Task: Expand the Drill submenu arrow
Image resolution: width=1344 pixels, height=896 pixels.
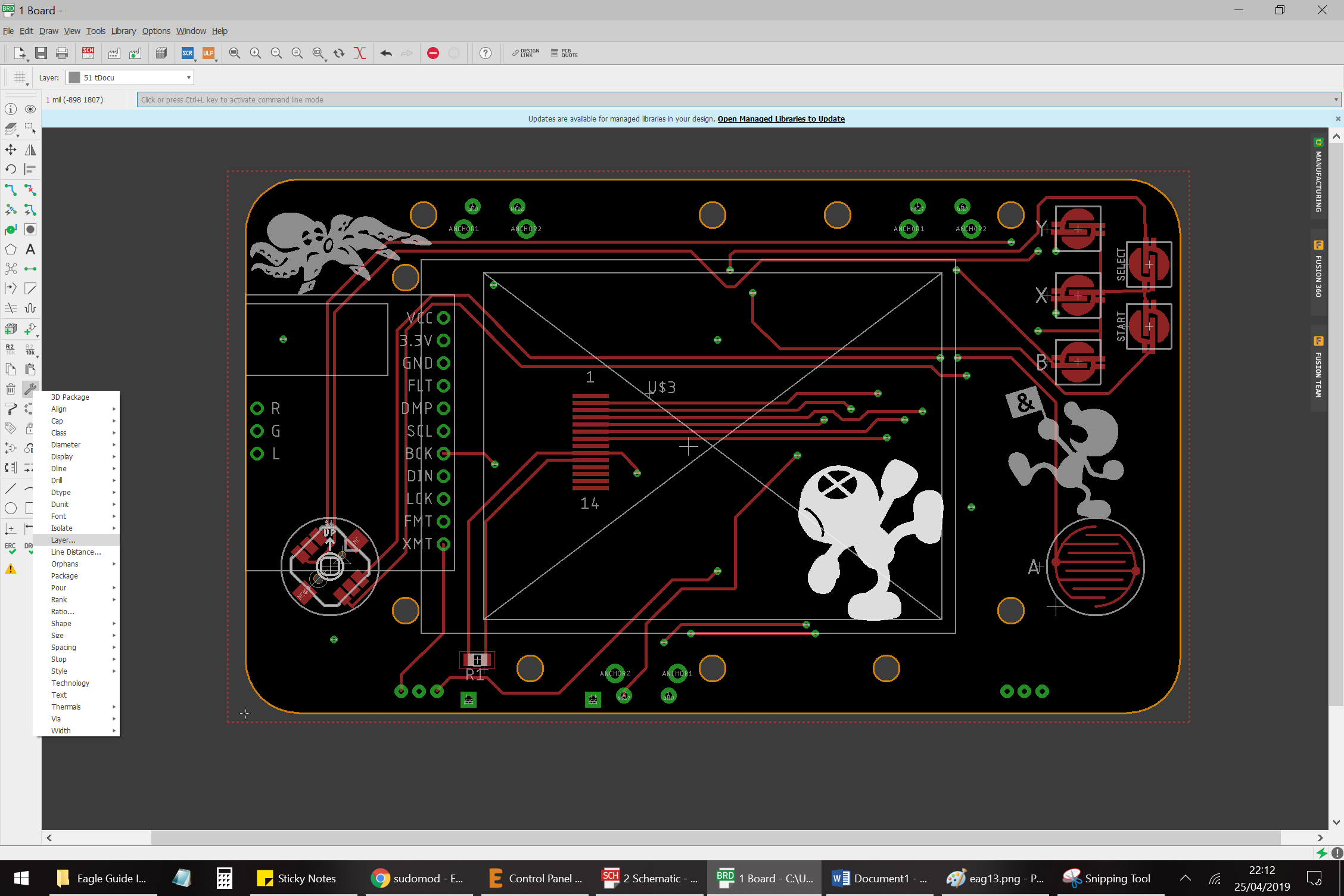Action: (x=114, y=481)
